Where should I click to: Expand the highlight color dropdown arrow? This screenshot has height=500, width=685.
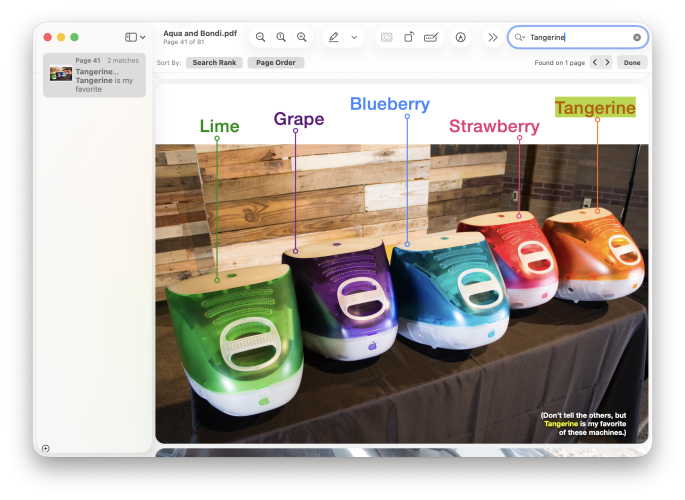[353, 37]
